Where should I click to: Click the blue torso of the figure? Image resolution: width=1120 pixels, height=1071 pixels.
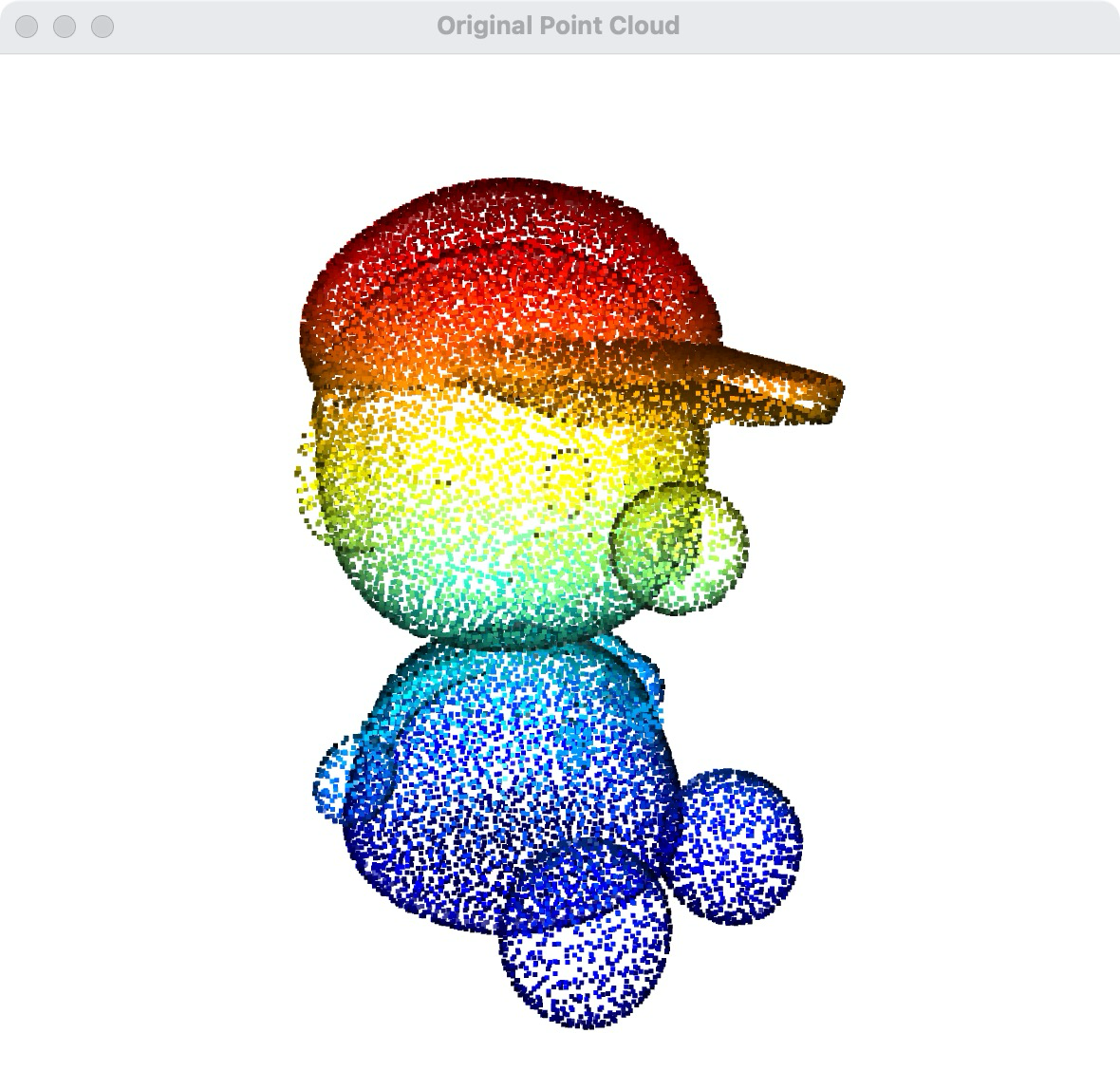pos(513,760)
